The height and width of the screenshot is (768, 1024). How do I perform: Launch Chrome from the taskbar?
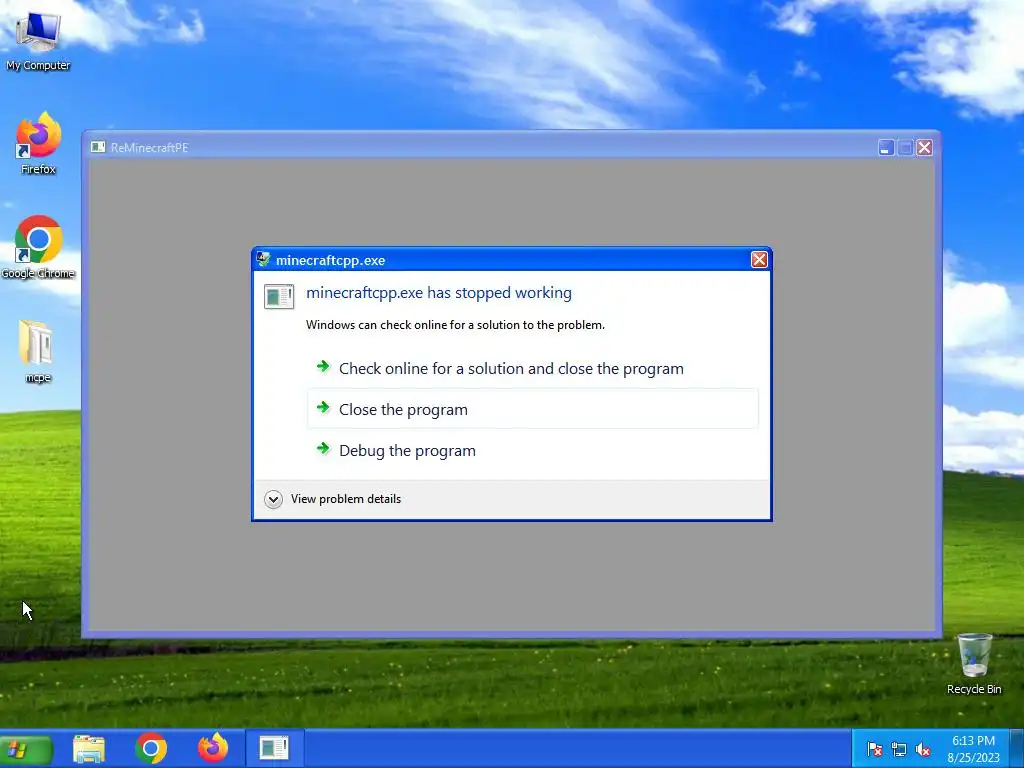151,748
